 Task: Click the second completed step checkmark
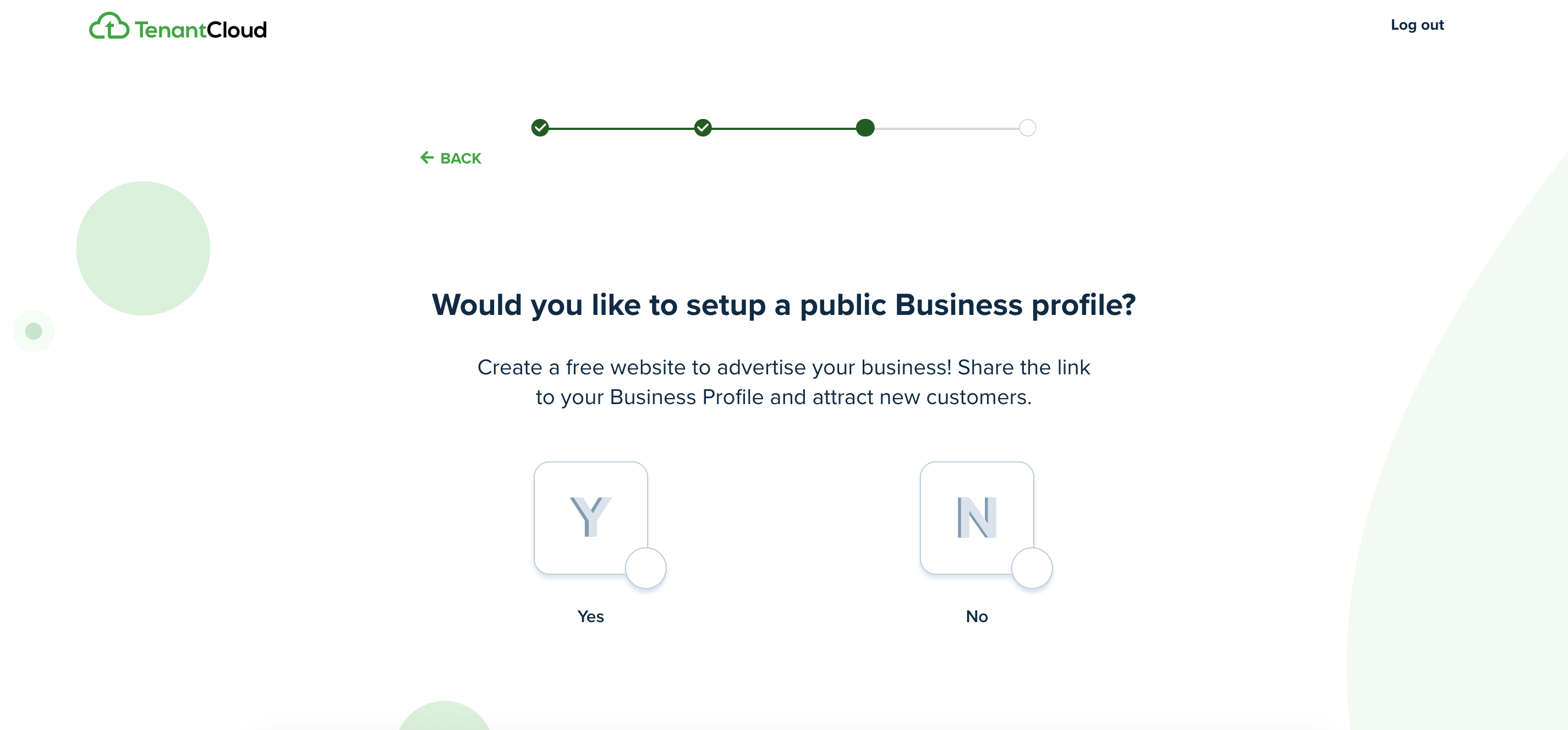tap(703, 128)
